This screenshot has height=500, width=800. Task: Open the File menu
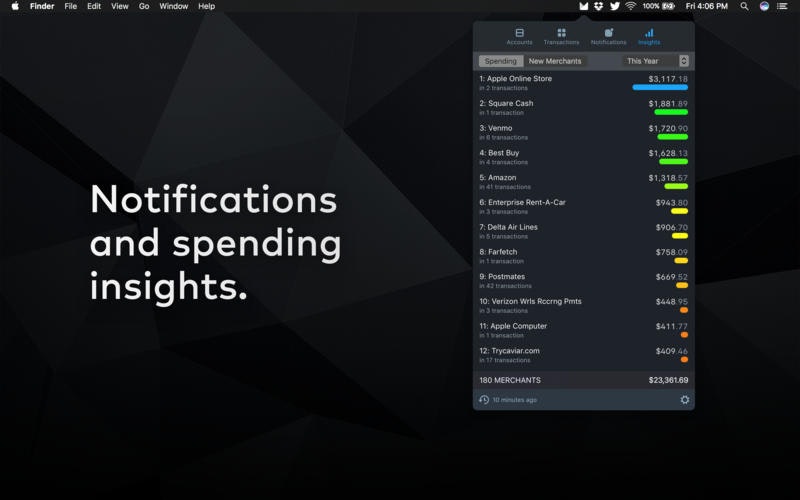click(x=70, y=6)
